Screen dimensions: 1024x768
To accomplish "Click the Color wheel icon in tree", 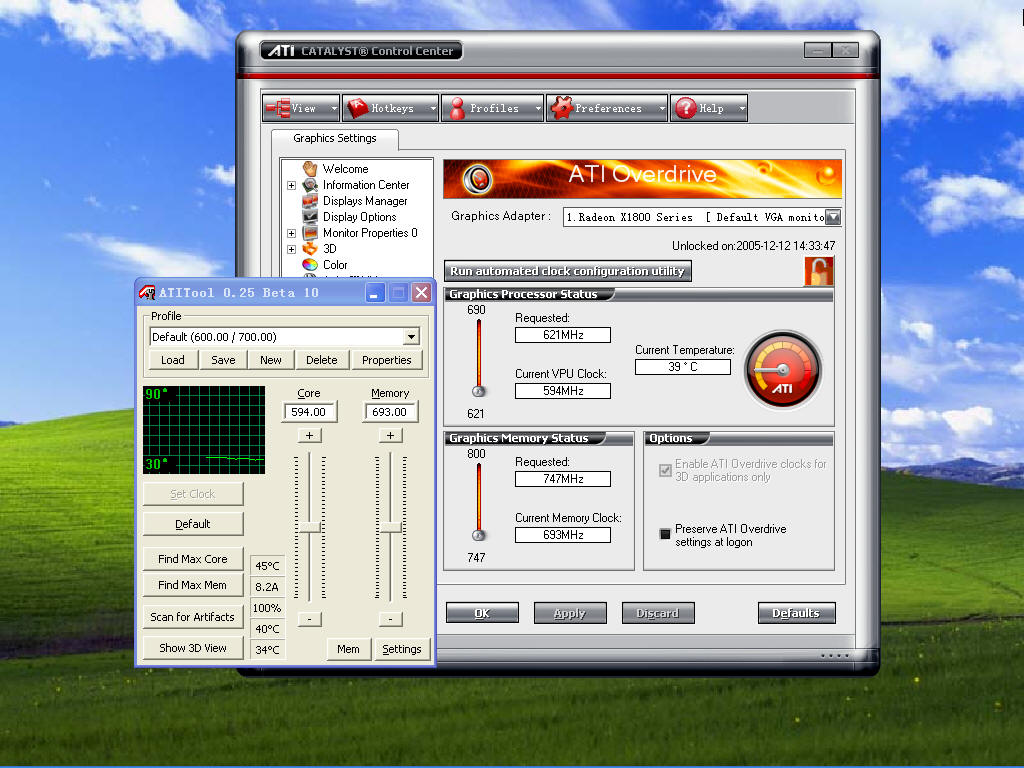I will (310, 264).
